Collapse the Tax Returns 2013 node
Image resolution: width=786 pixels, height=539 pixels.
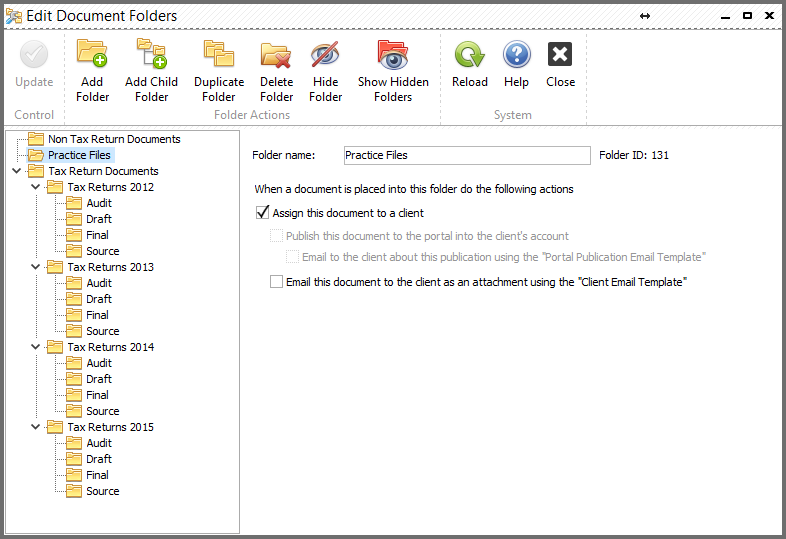(36, 267)
